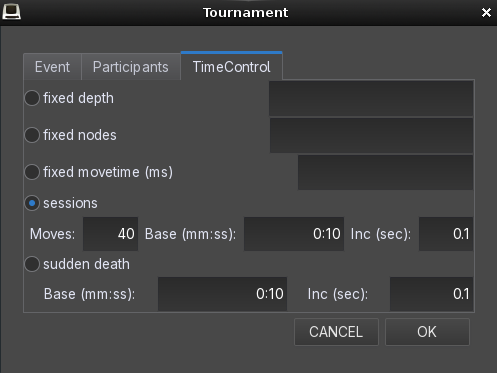This screenshot has width=497, height=373.
Task: Select the sessions radio button
Action: [x=32, y=203]
